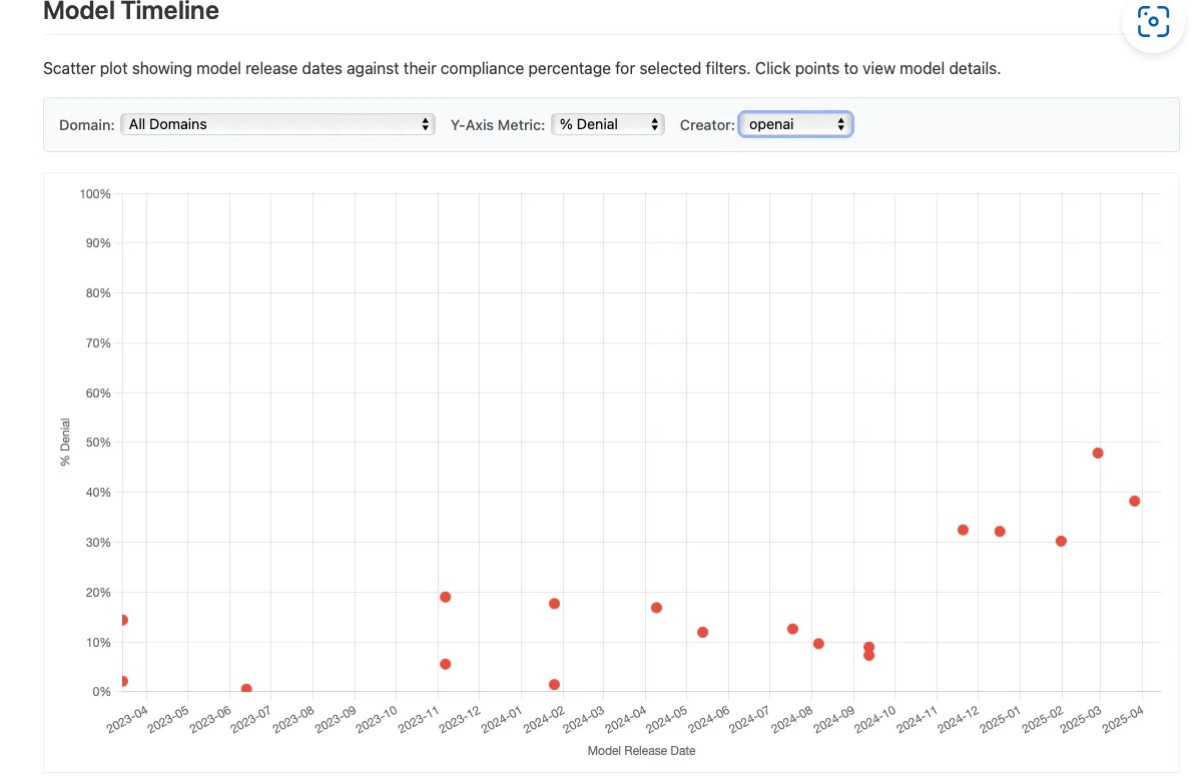Image resolution: width=1192 pixels, height=776 pixels.
Task: Select the 2024-12 data point near 32%
Action: click(999, 531)
